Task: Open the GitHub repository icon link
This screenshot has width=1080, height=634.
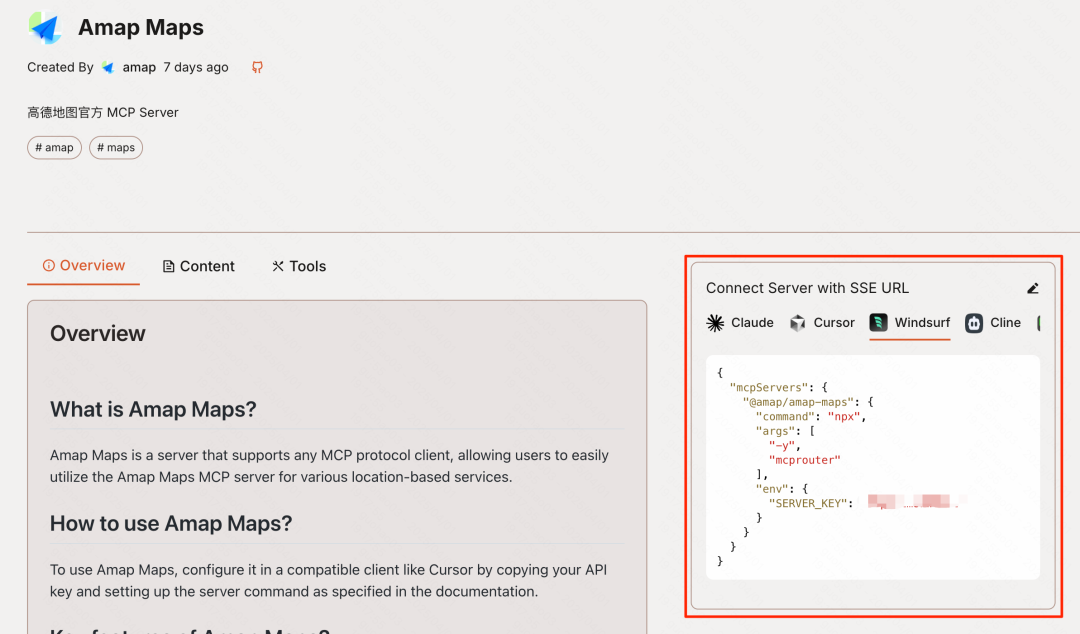Action: pyautogui.click(x=257, y=68)
